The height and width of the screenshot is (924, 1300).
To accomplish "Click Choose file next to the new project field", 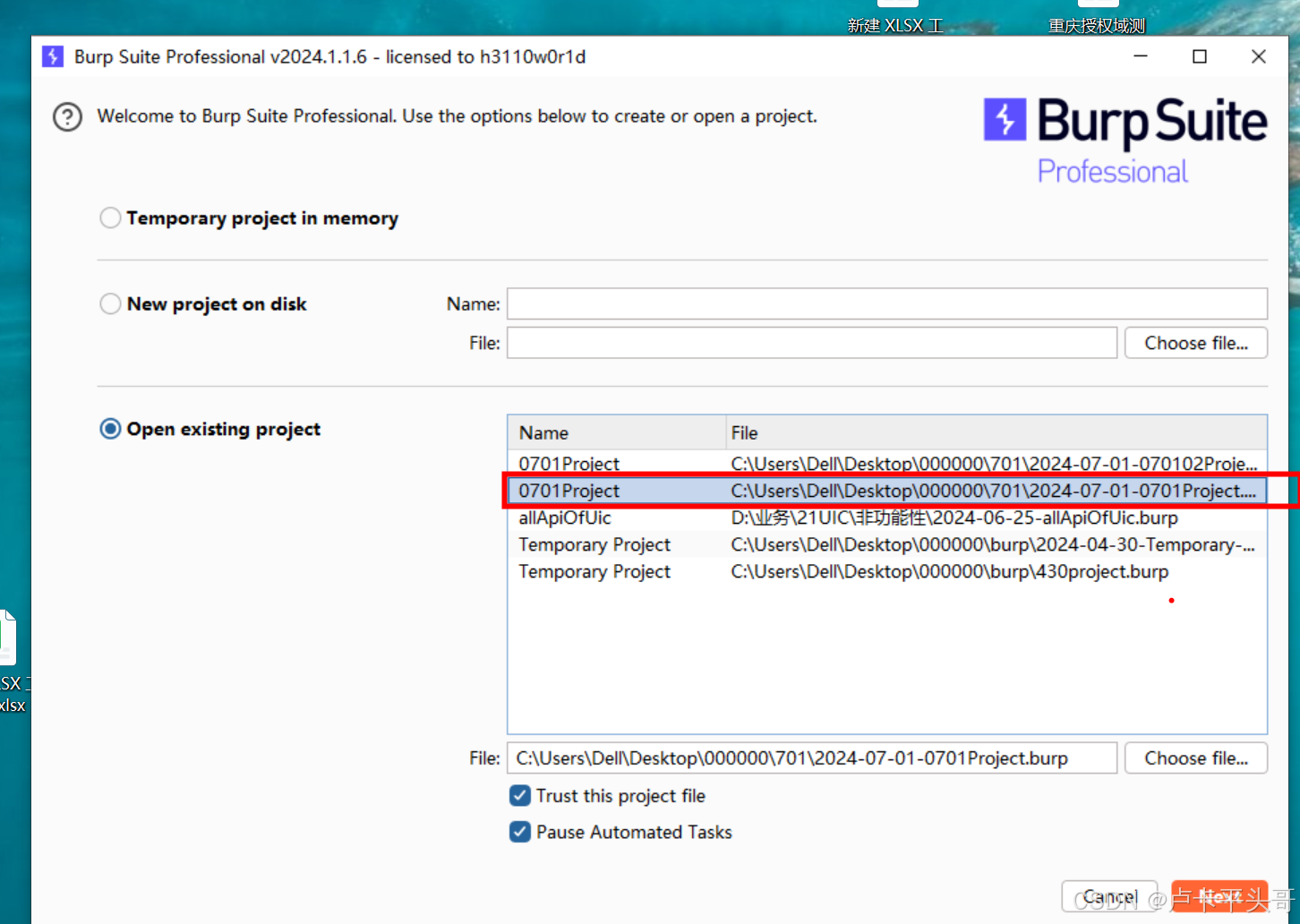I will click(x=1195, y=342).
